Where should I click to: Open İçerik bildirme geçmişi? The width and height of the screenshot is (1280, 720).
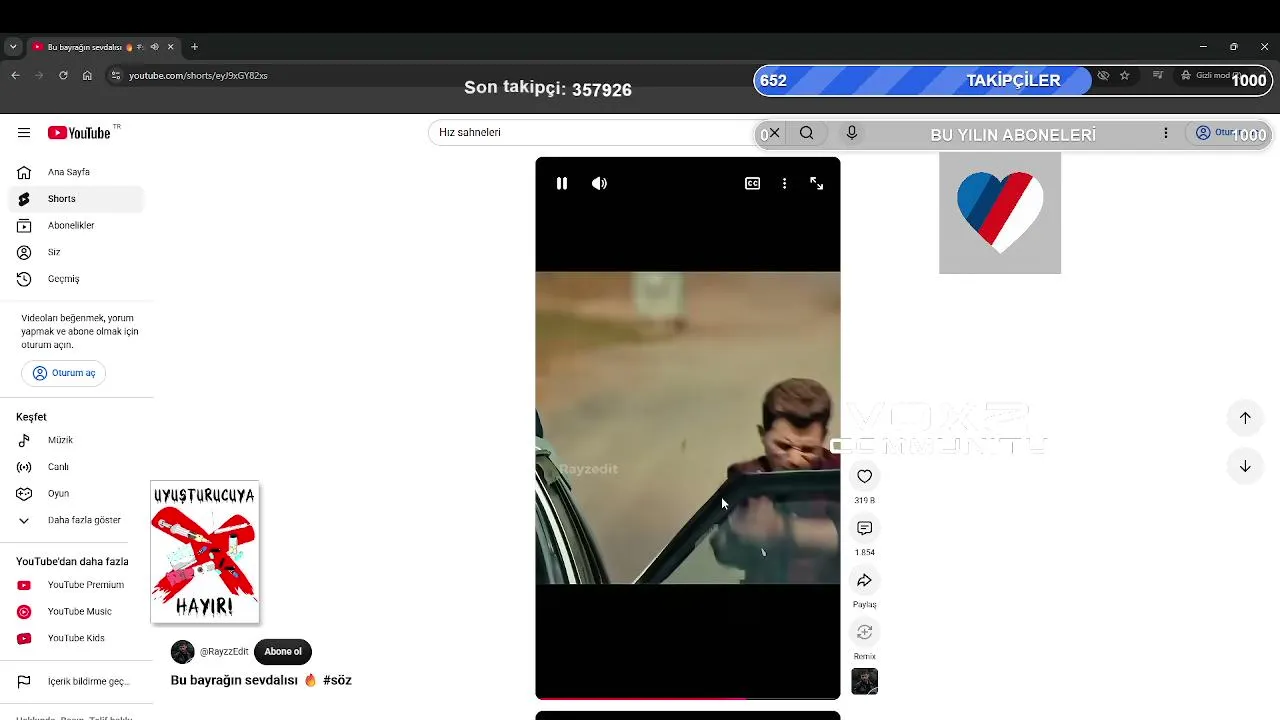[76, 682]
